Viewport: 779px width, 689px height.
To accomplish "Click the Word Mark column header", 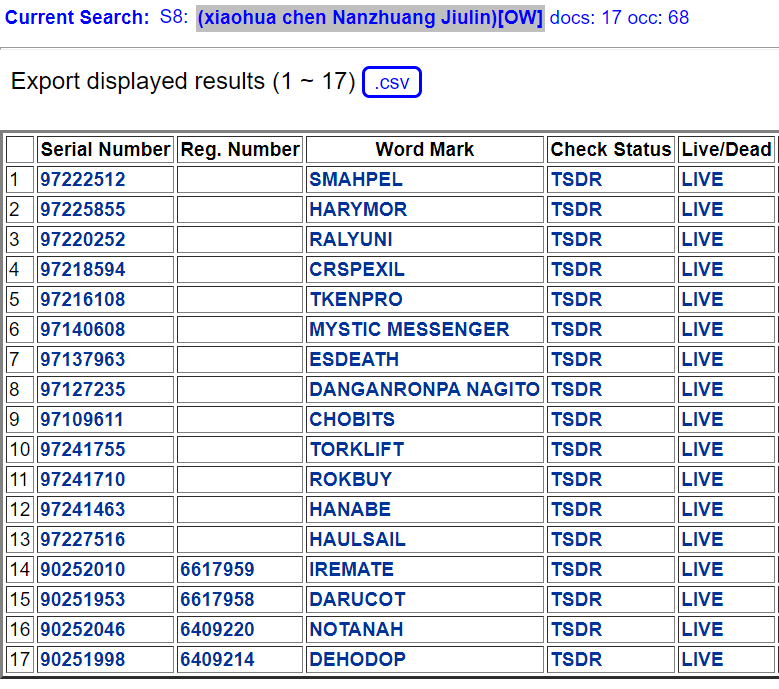I will coord(425,149).
